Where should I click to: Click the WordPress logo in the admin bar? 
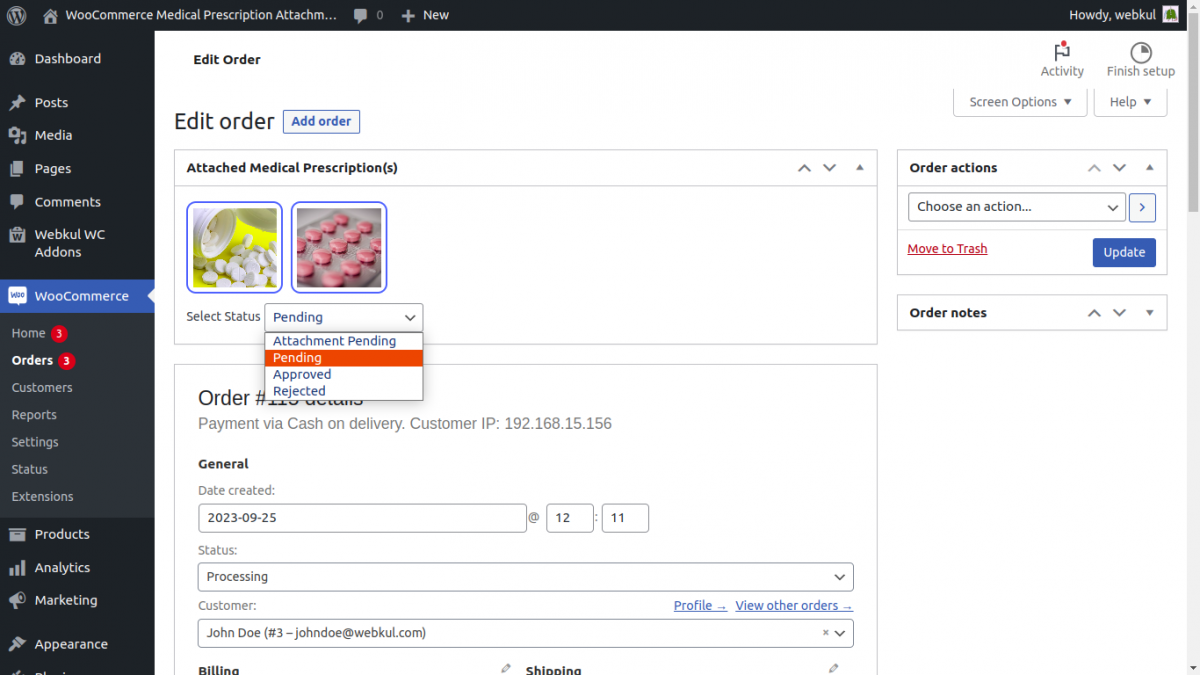pos(16,15)
